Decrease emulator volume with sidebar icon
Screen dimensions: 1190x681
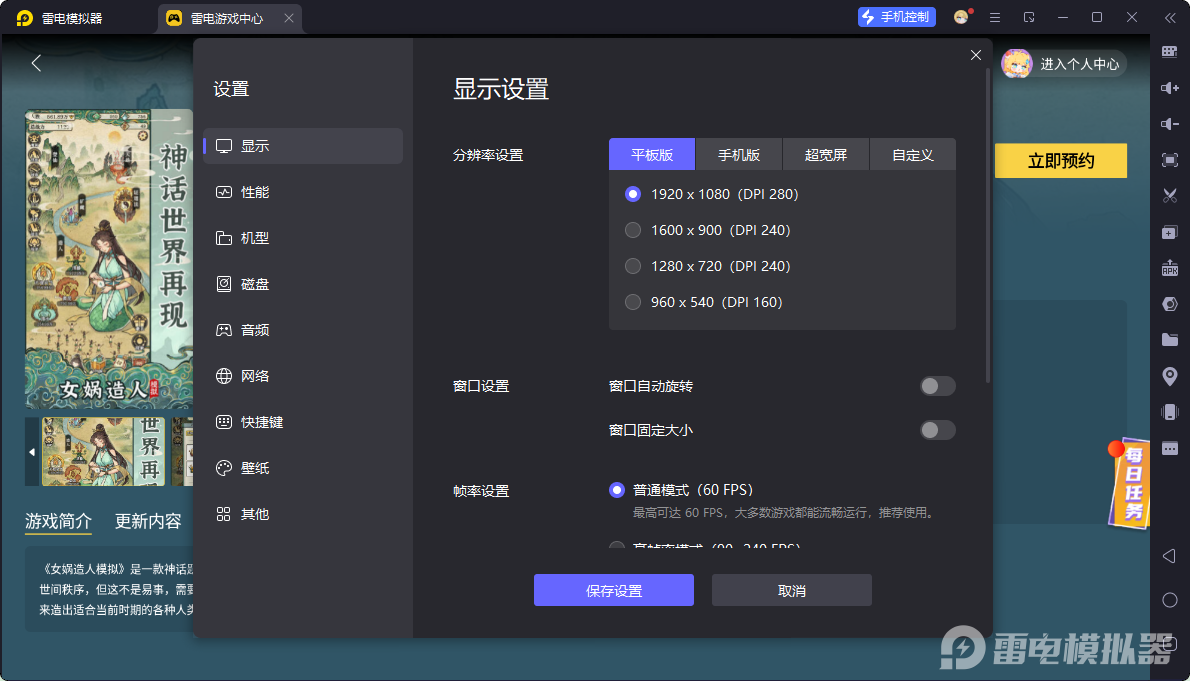(x=1168, y=124)
